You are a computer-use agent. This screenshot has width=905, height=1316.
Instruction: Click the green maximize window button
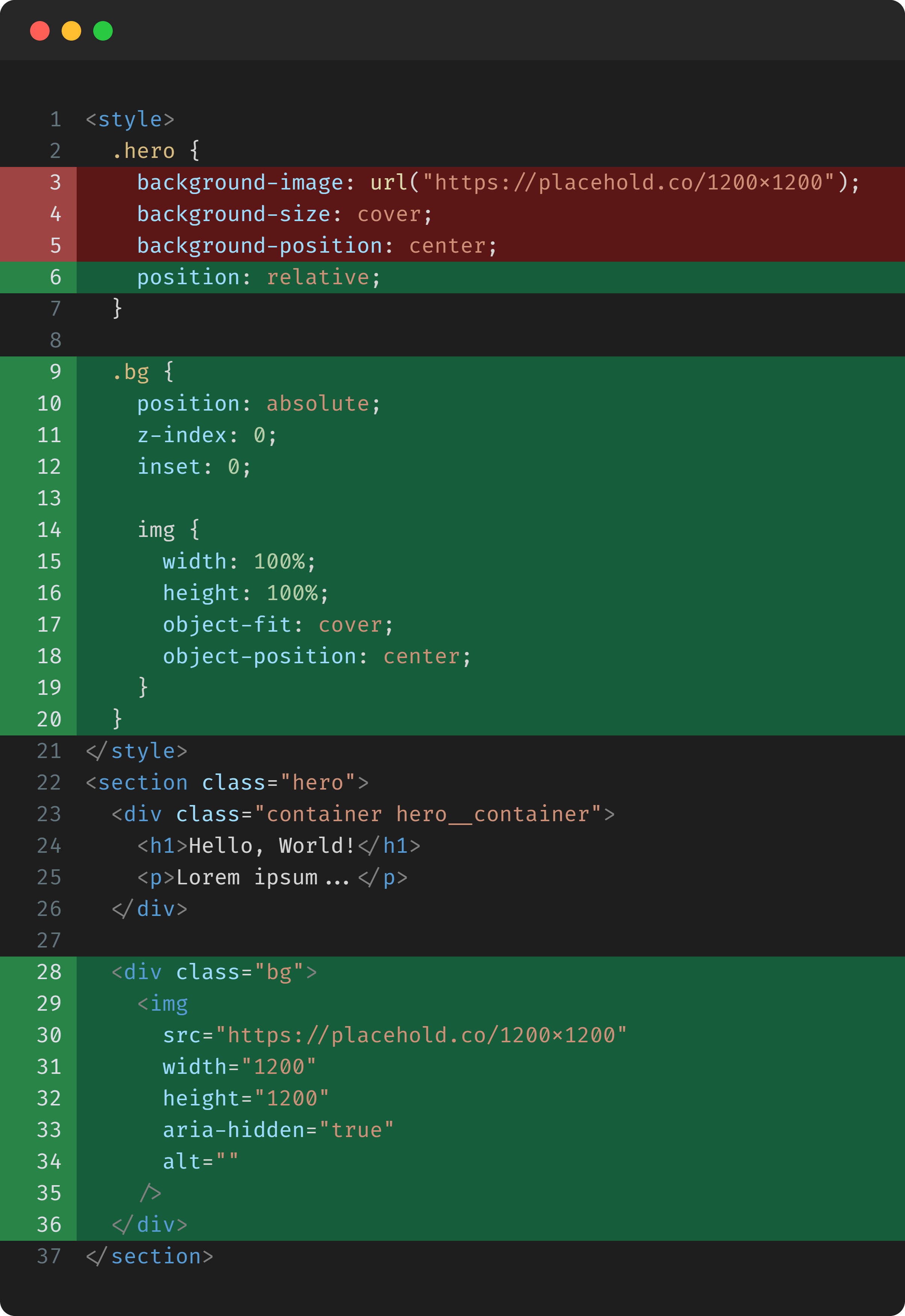point(103,30)
